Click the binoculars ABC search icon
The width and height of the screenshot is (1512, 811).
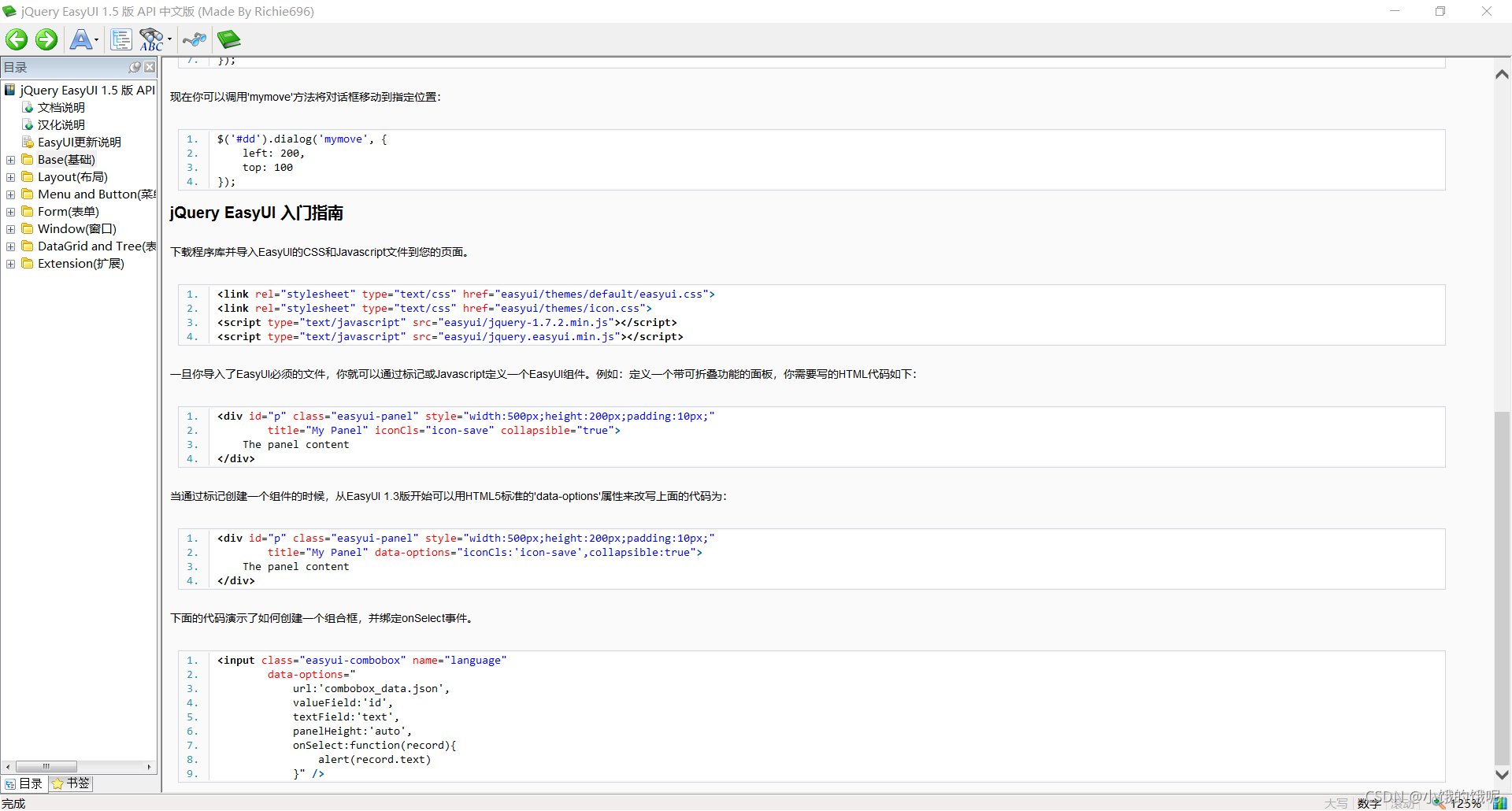151,39
